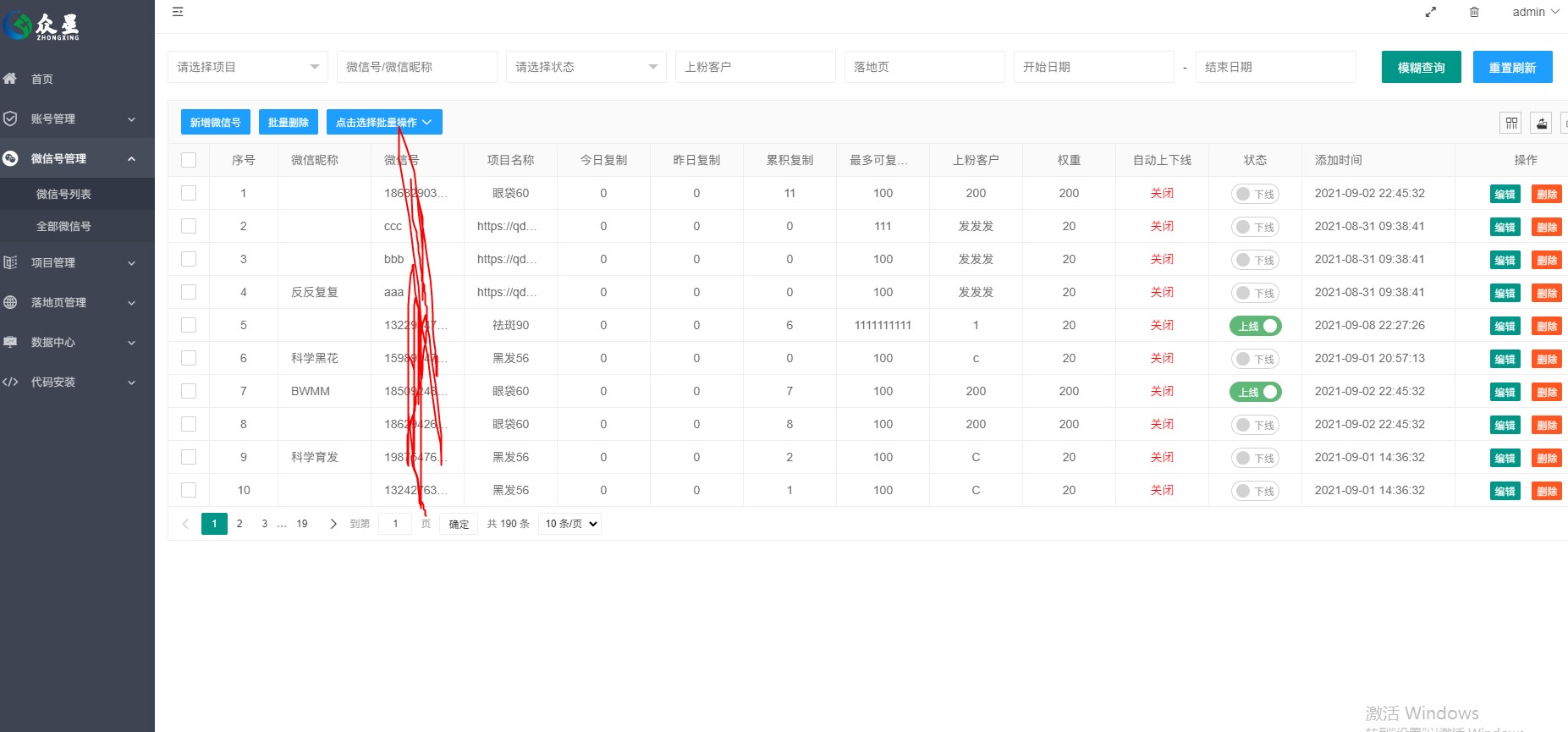The image size is (1568, 732).
Task: Click the 权重 column header
Action: point(1069,160)
